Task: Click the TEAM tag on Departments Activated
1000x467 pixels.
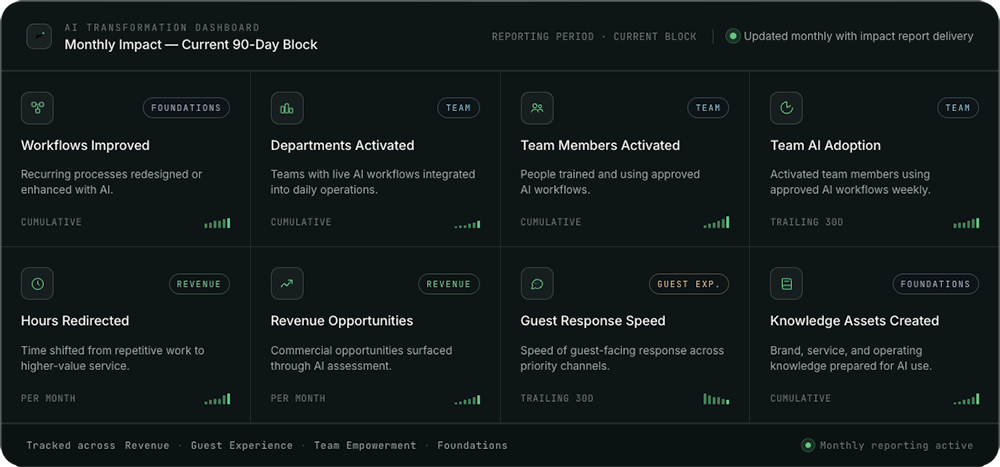Action: [459, 108]
